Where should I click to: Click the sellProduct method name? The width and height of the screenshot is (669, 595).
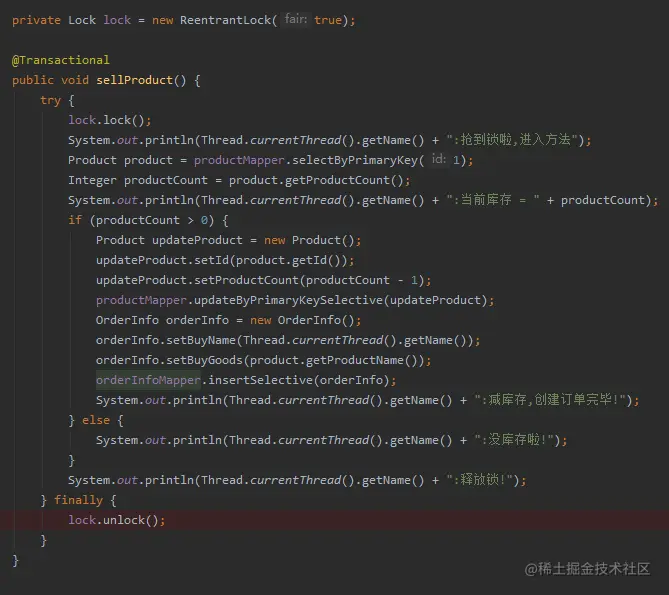[x=134, y=80]
